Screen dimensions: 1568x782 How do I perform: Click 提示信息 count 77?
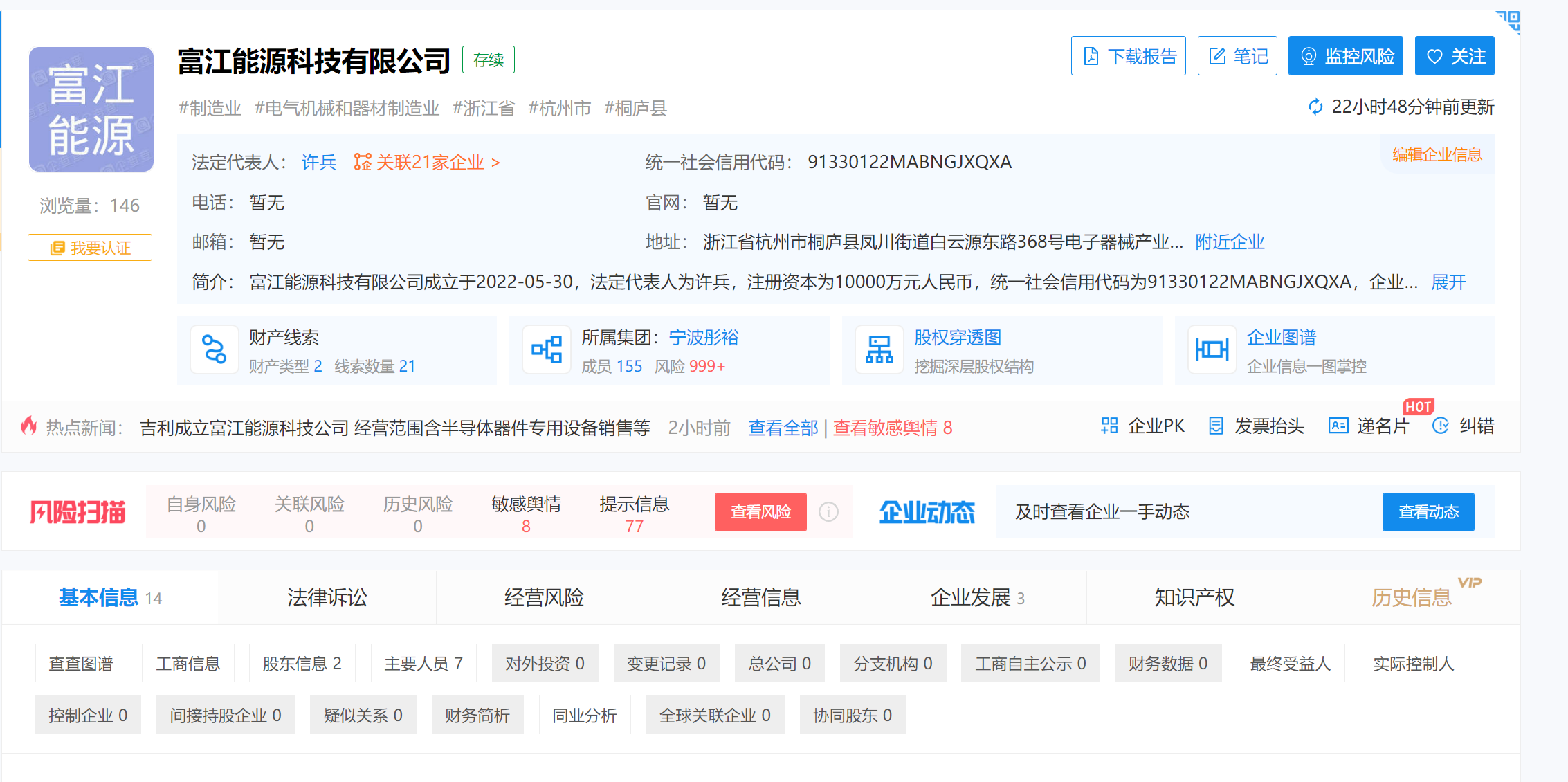click(x=635, y=527)
